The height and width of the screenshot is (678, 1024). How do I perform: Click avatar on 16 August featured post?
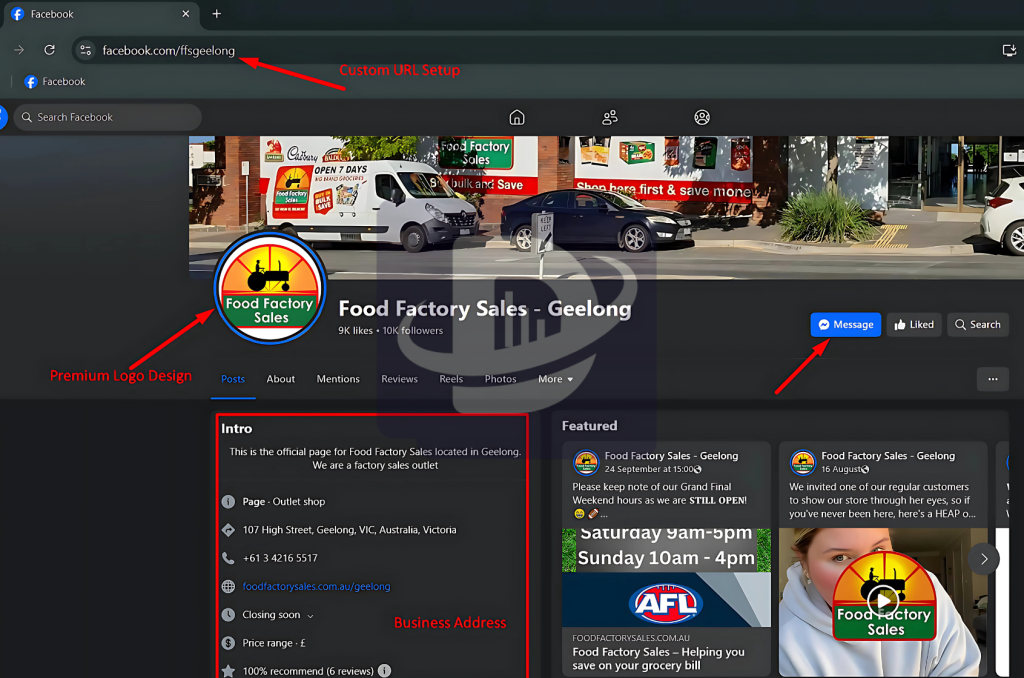click(803, 462)
